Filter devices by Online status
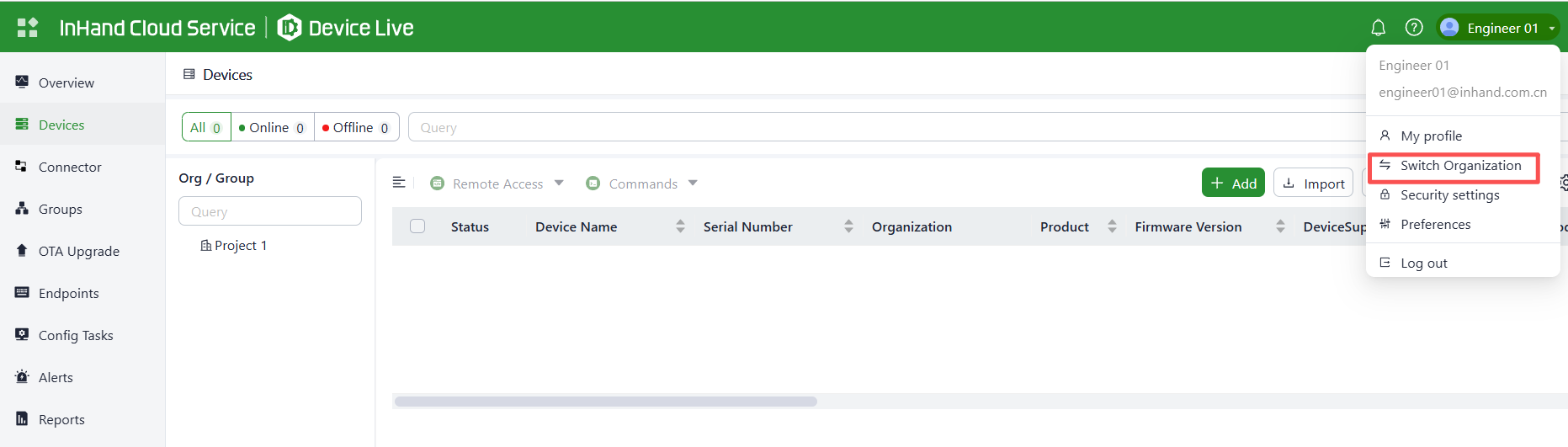The width and height of the screenshot is (1568, 447). coord(272,127)
